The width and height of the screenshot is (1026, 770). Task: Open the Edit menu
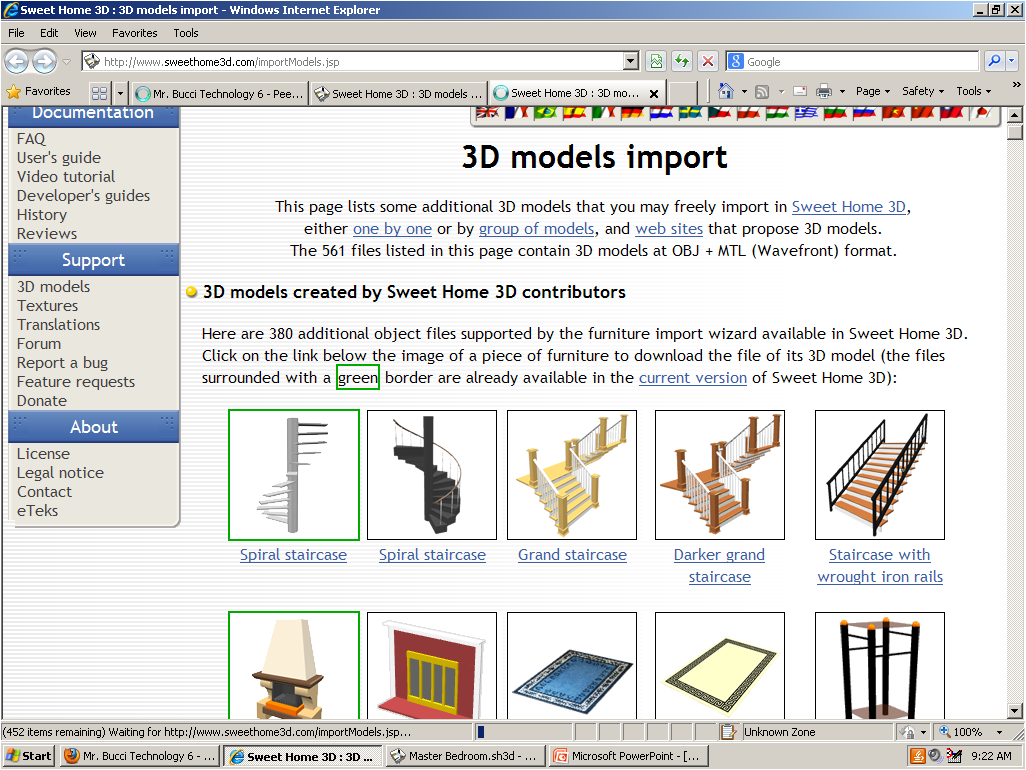49,33
